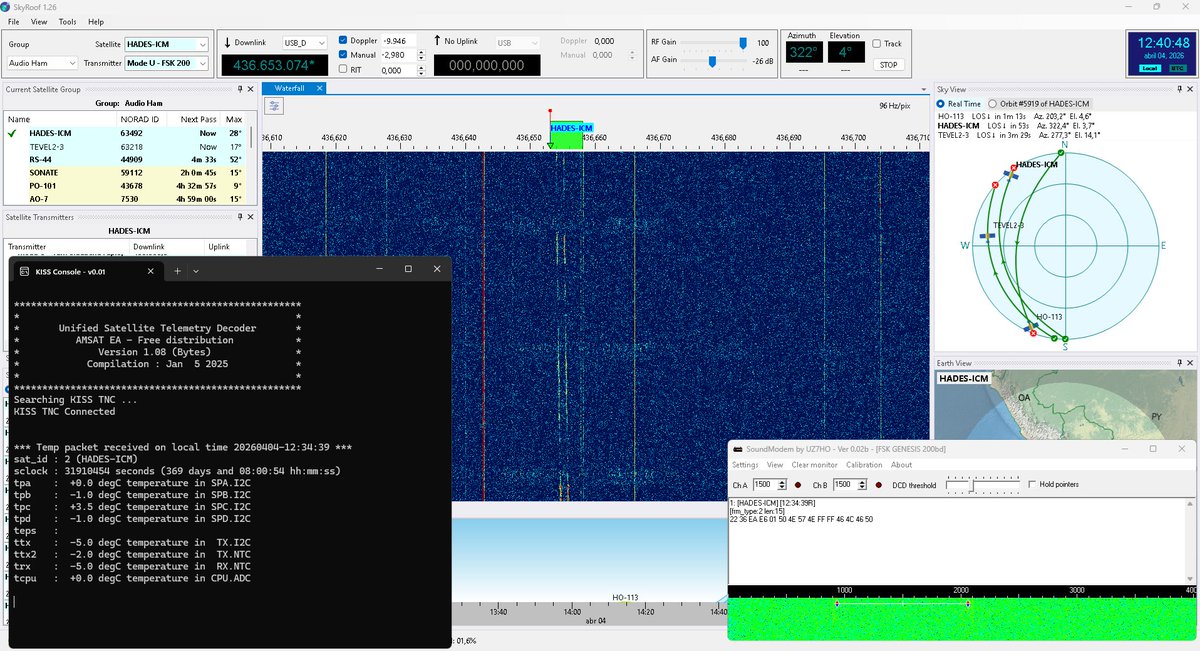Switch clock display to UTC
Screen dimensions: 1200x651
coord(1178,68)
